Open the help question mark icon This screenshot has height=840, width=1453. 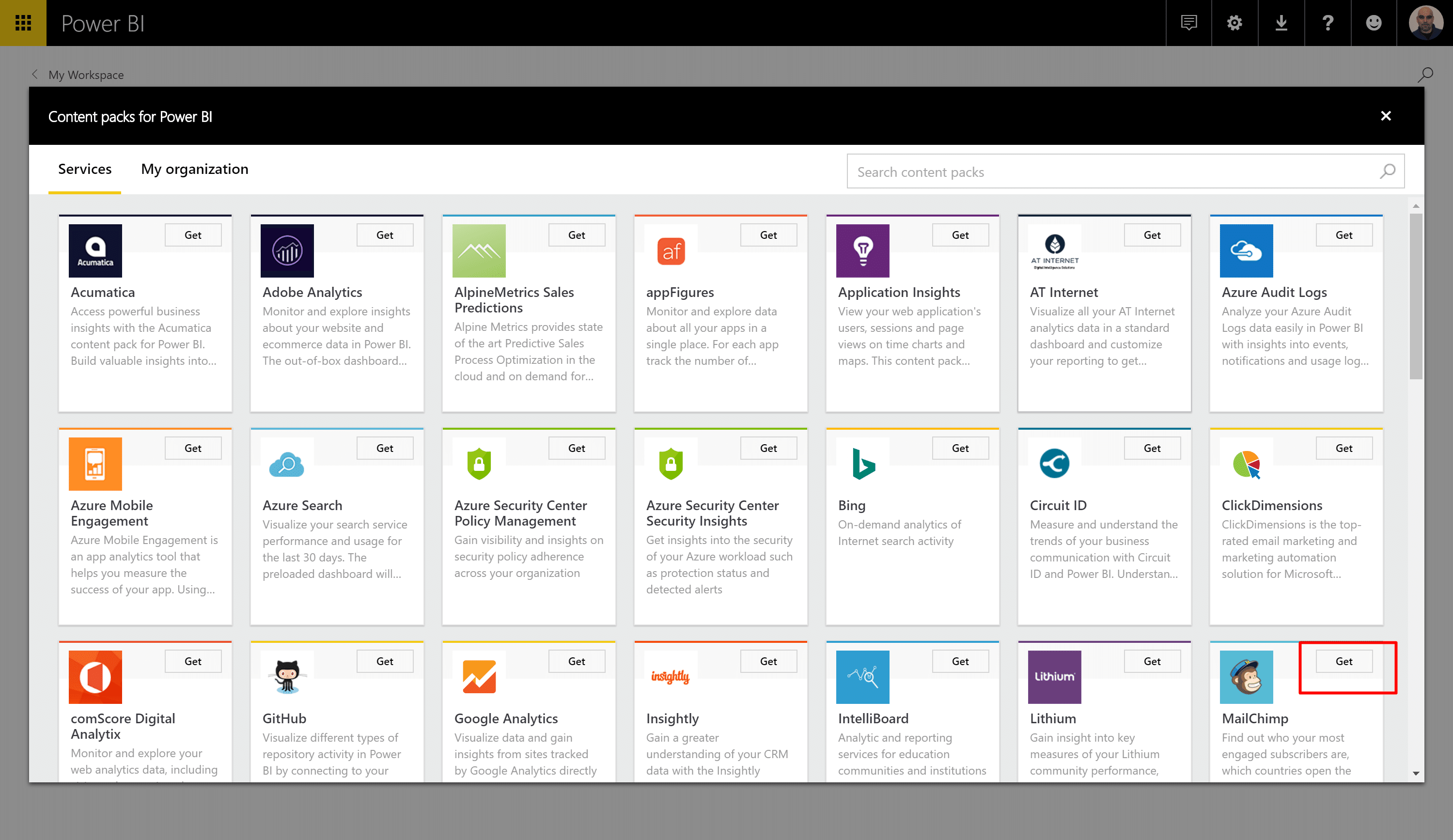click(1328, 23)
